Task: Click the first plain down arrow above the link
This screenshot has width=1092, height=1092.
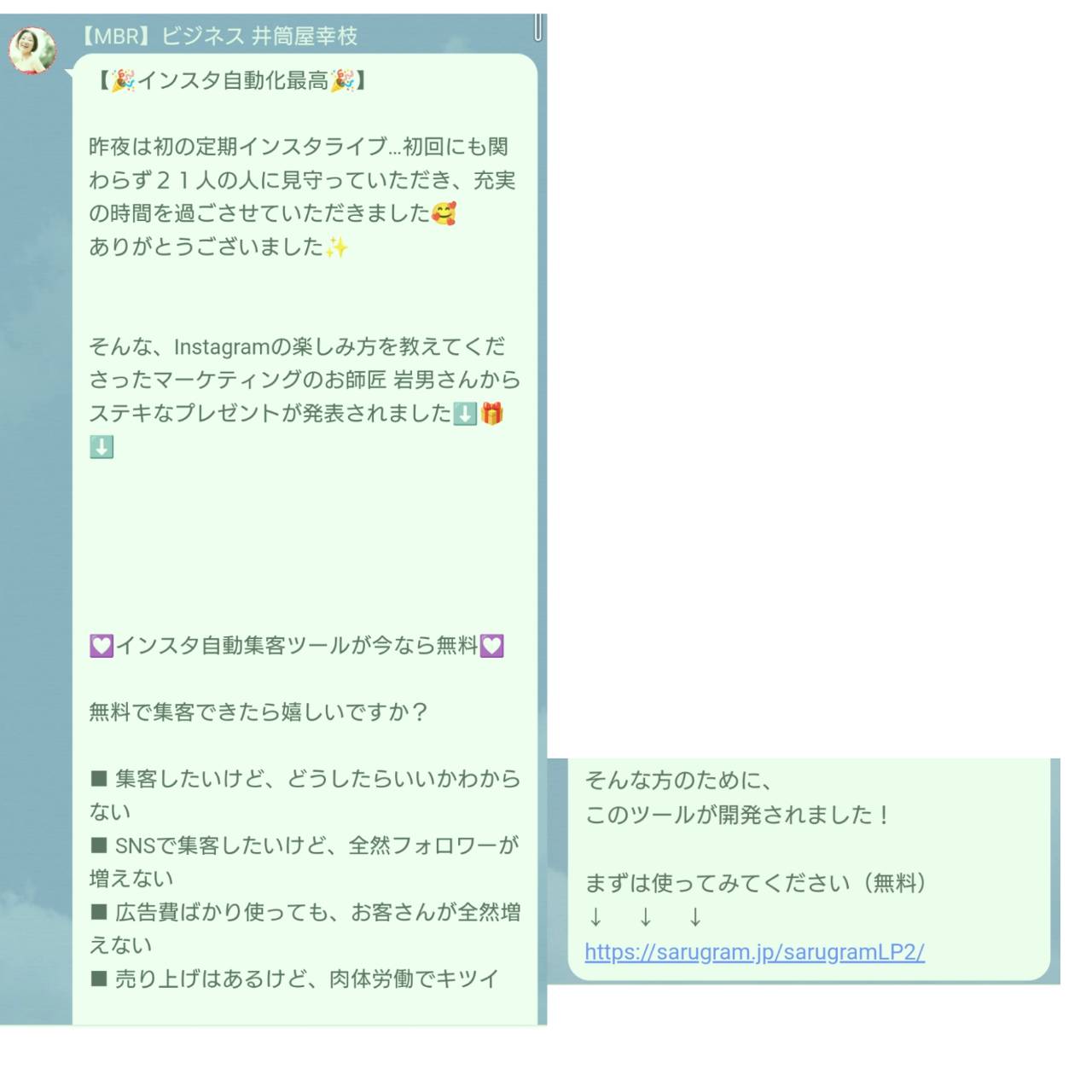Action: 595,917
